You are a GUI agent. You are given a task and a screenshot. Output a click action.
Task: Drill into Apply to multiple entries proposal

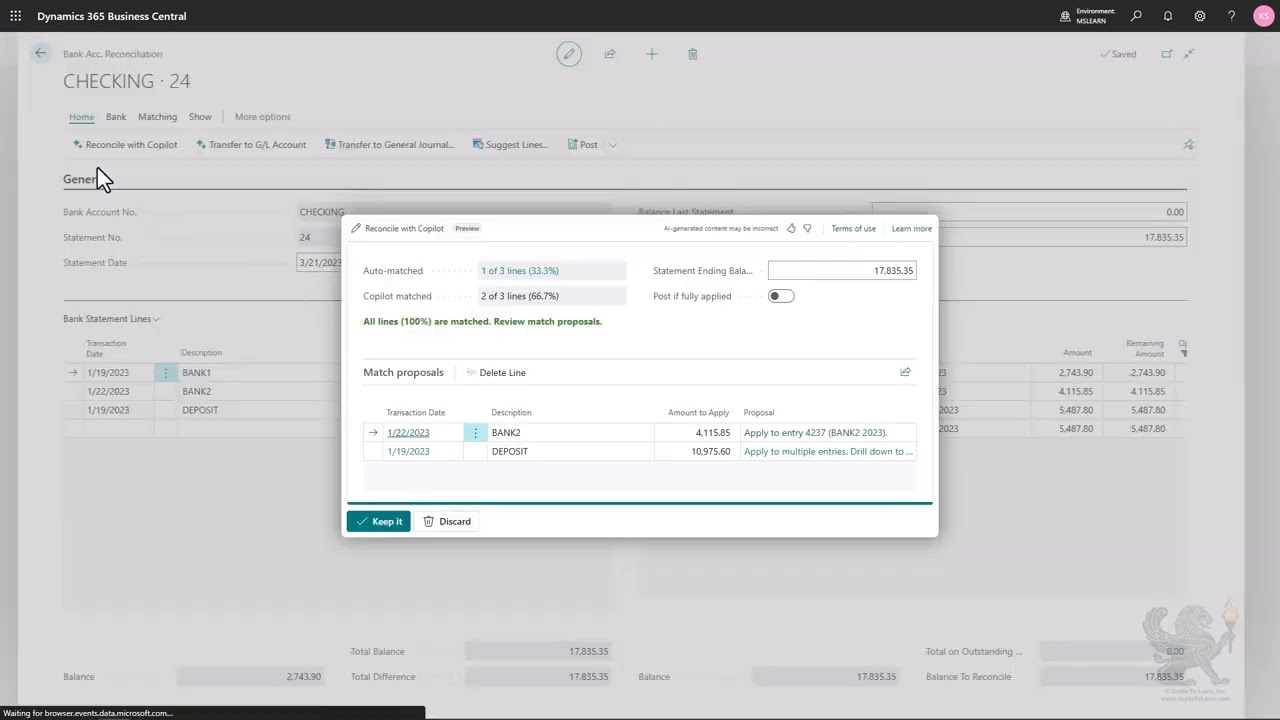click(828, 451)
